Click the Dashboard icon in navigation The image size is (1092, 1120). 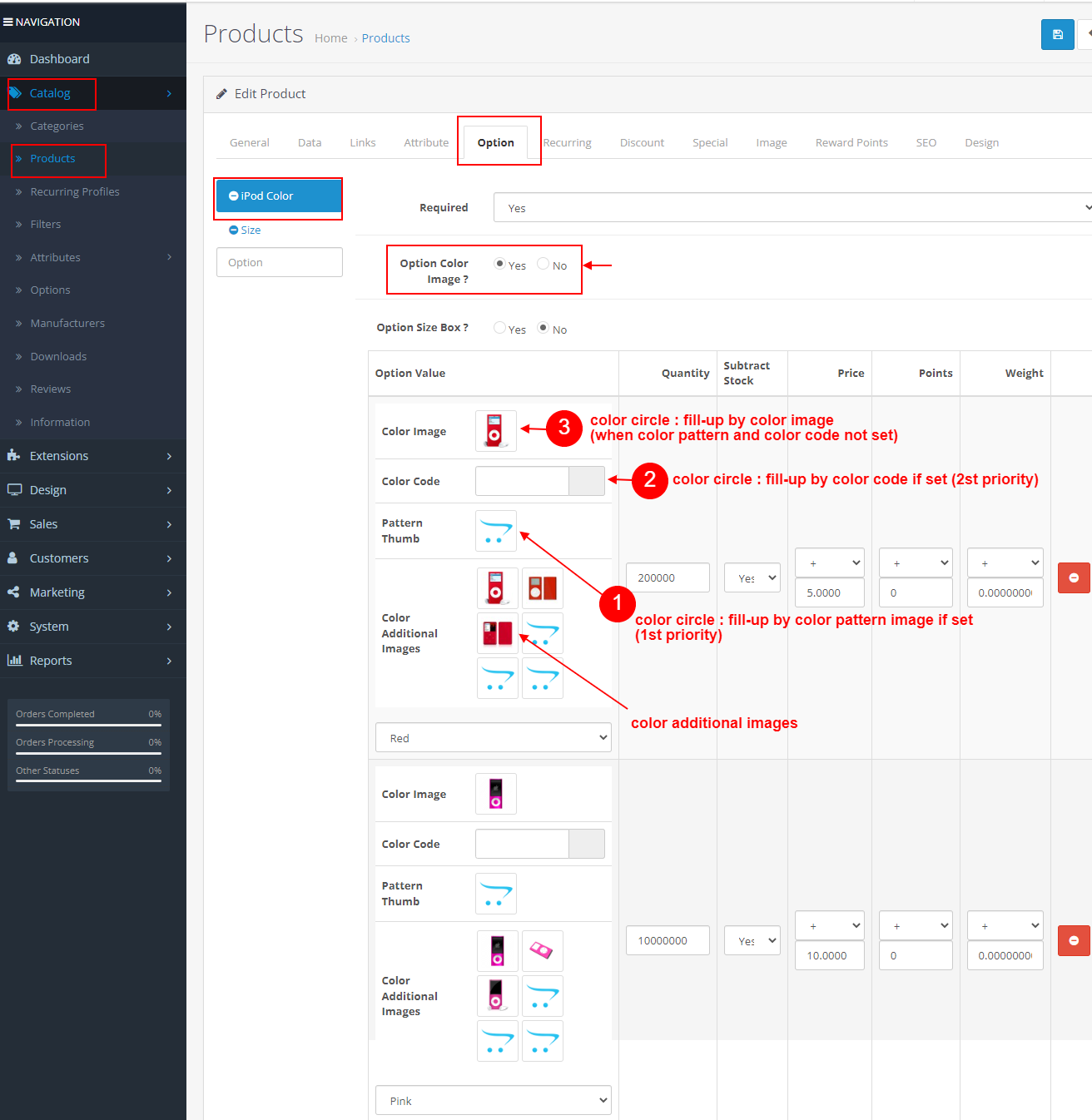tap(14, 59)
